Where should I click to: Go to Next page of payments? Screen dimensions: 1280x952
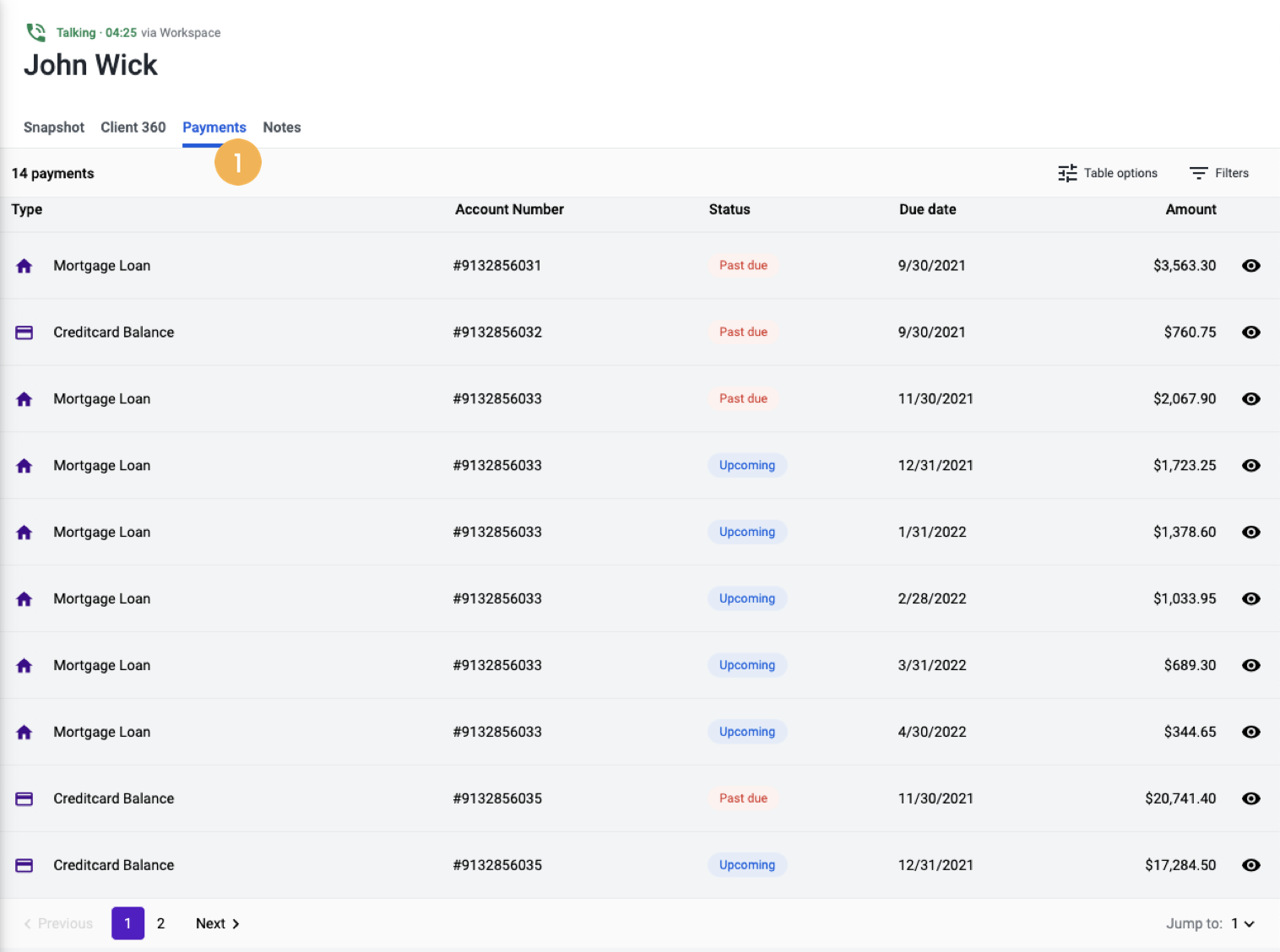(x=218, y=924)
